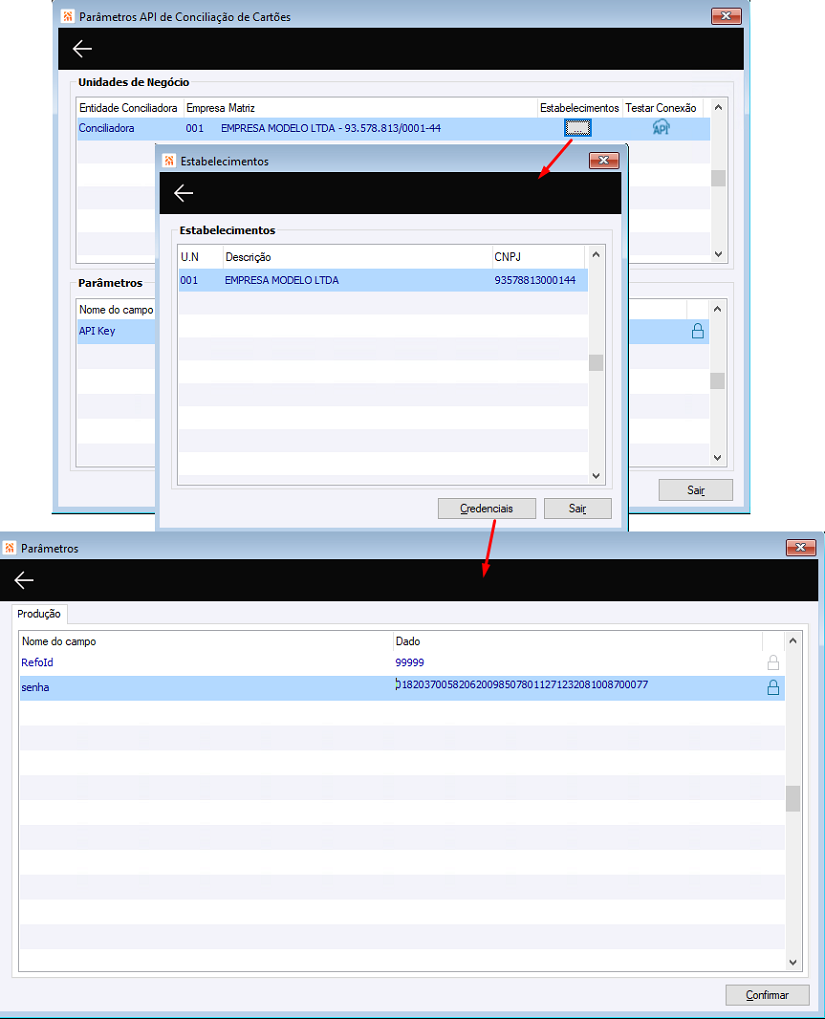
Task: Click the app icon in the Parâmetros title bar
Action: pos(10,548)
